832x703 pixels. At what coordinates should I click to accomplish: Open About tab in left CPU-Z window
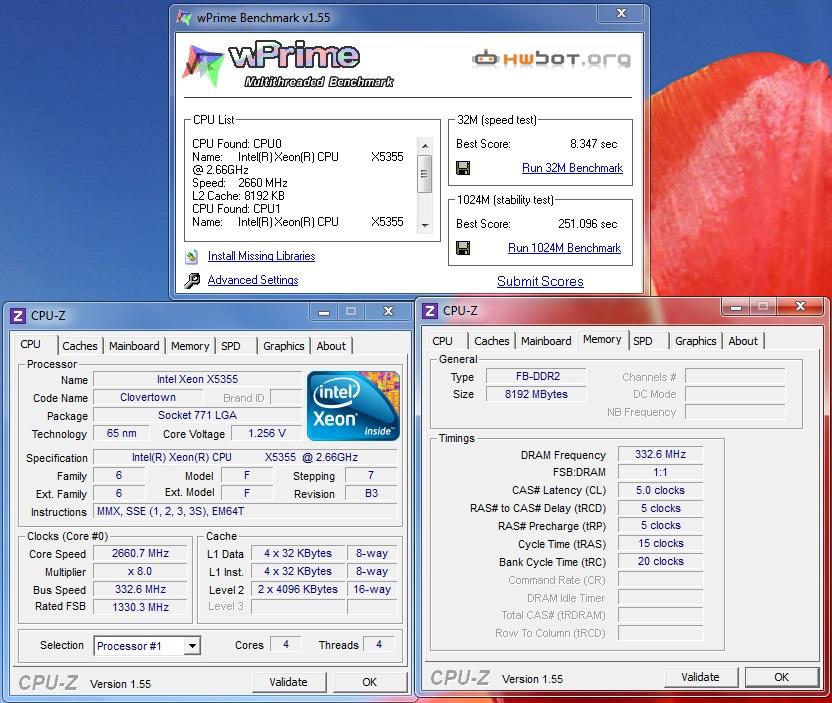click(331, 346)
